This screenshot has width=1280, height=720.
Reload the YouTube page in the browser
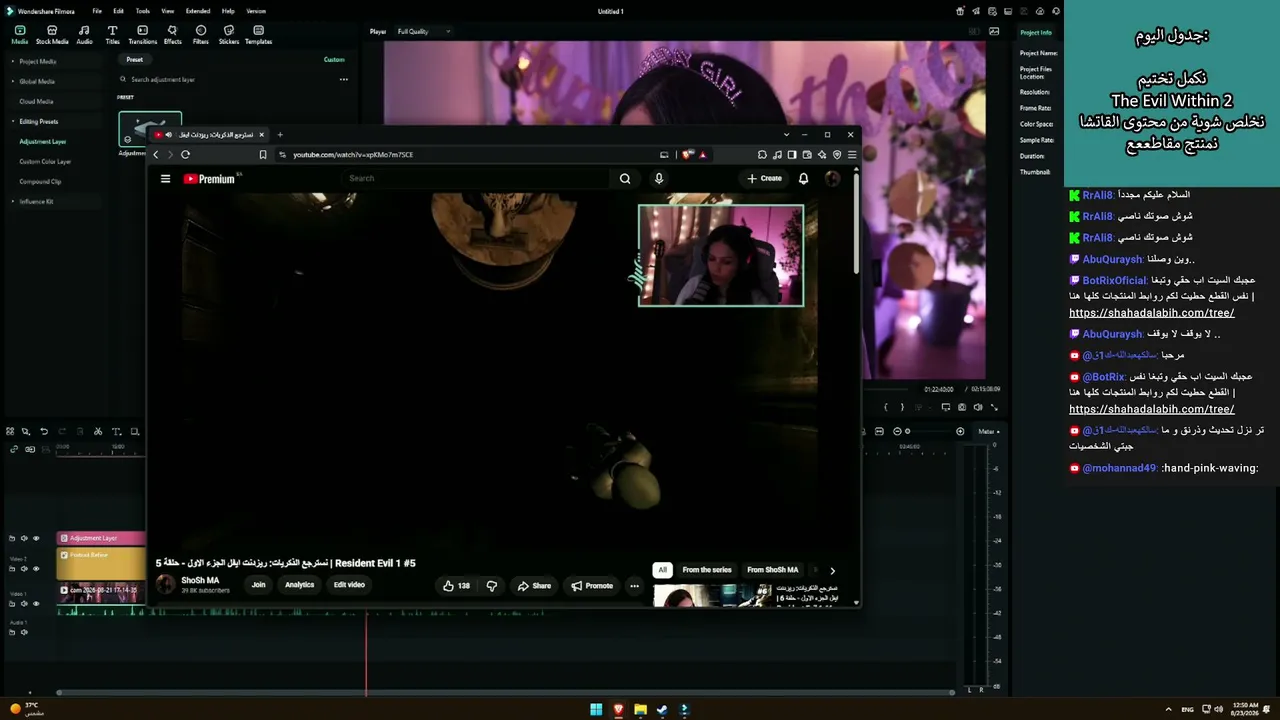[185, 154]
